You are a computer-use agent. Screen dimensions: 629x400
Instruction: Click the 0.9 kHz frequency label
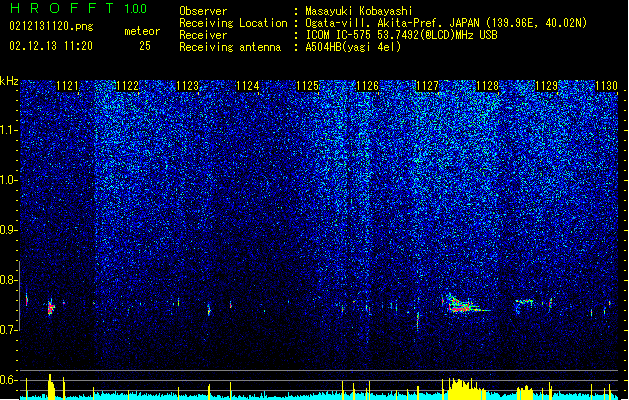(x=9, y=230)
